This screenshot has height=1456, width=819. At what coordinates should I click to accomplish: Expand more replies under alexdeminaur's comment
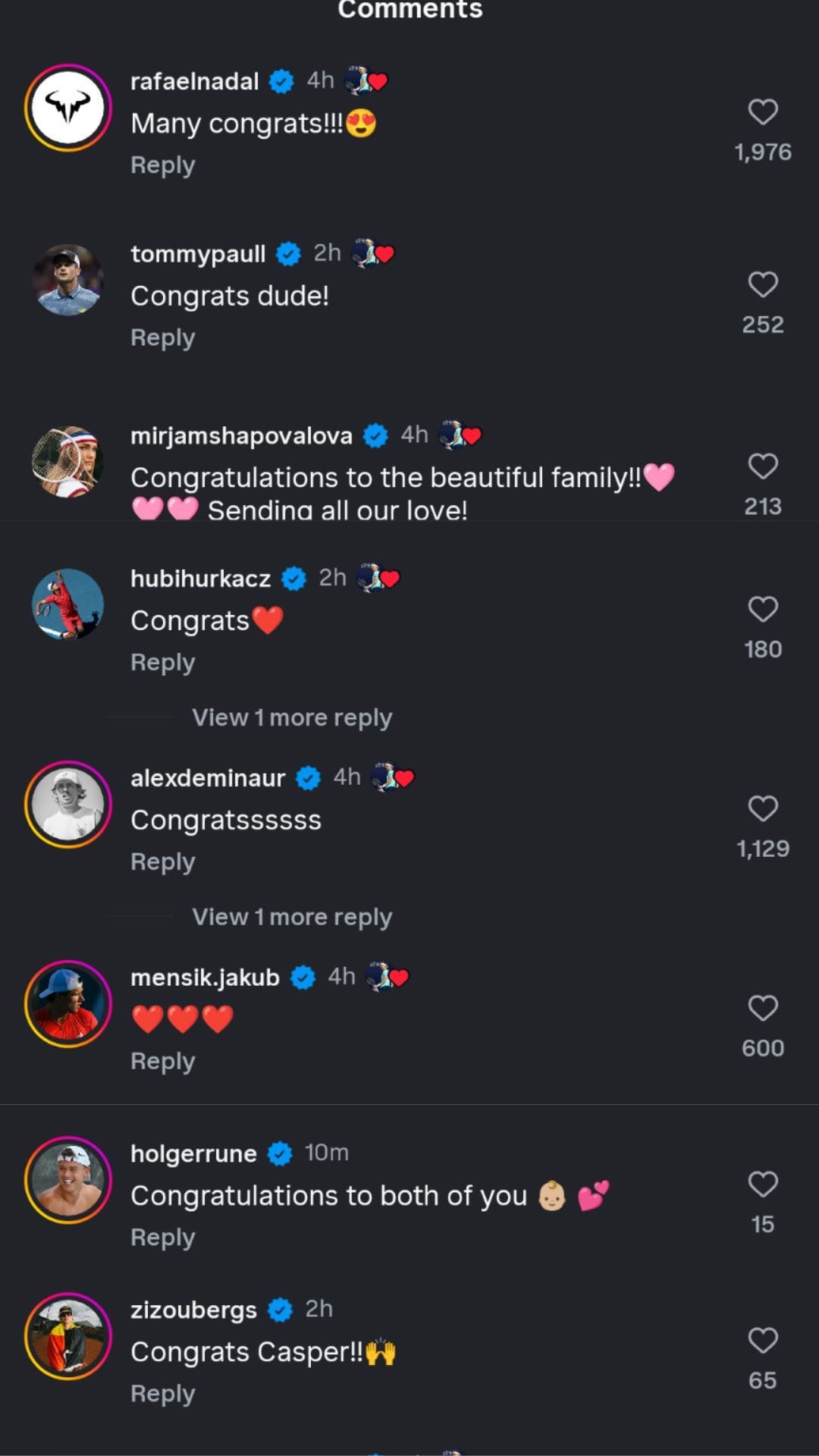click(x=292, y=917)
